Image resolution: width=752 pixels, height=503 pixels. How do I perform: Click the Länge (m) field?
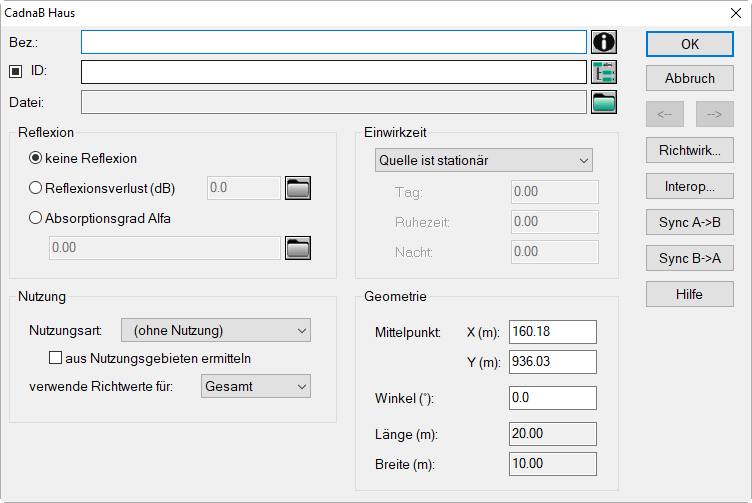(x=553, y=434)
